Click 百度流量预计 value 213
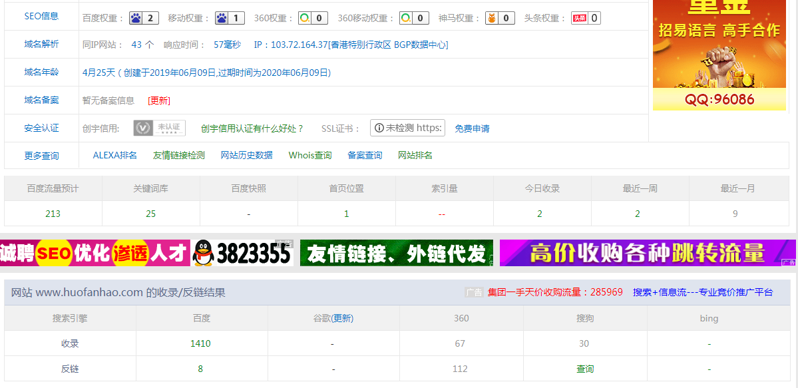The height and width of the screenshot is (388, 798). point(53,214)
